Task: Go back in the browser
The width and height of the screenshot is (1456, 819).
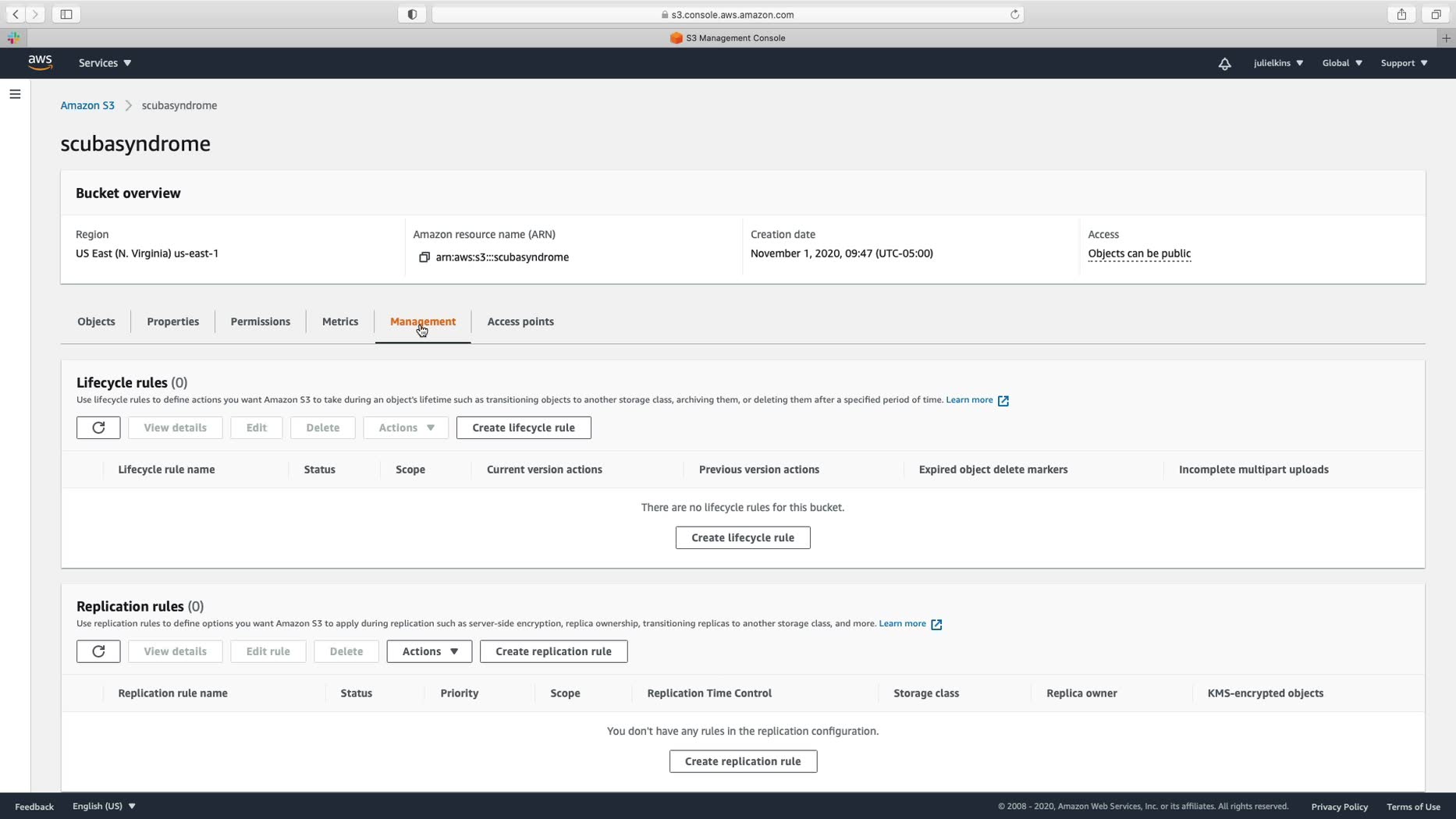Action: click(x=16, y=14)
